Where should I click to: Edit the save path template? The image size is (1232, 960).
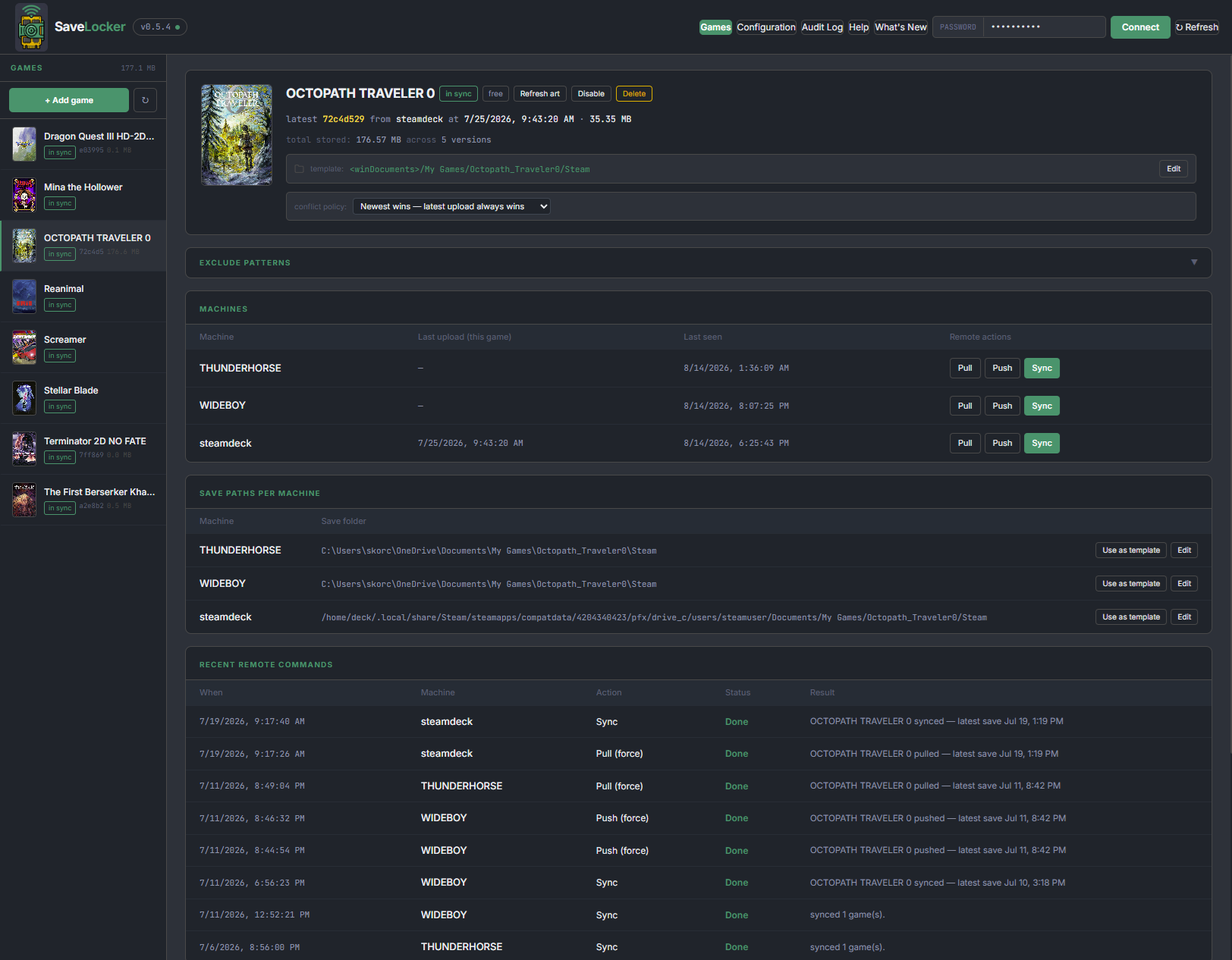coord(1173,169)
